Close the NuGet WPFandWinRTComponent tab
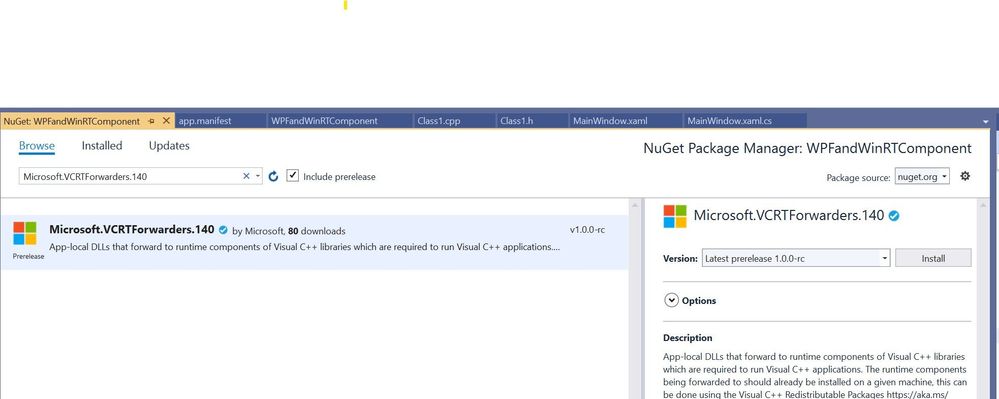This screenshot has height=399, width=999. point(166,120)
